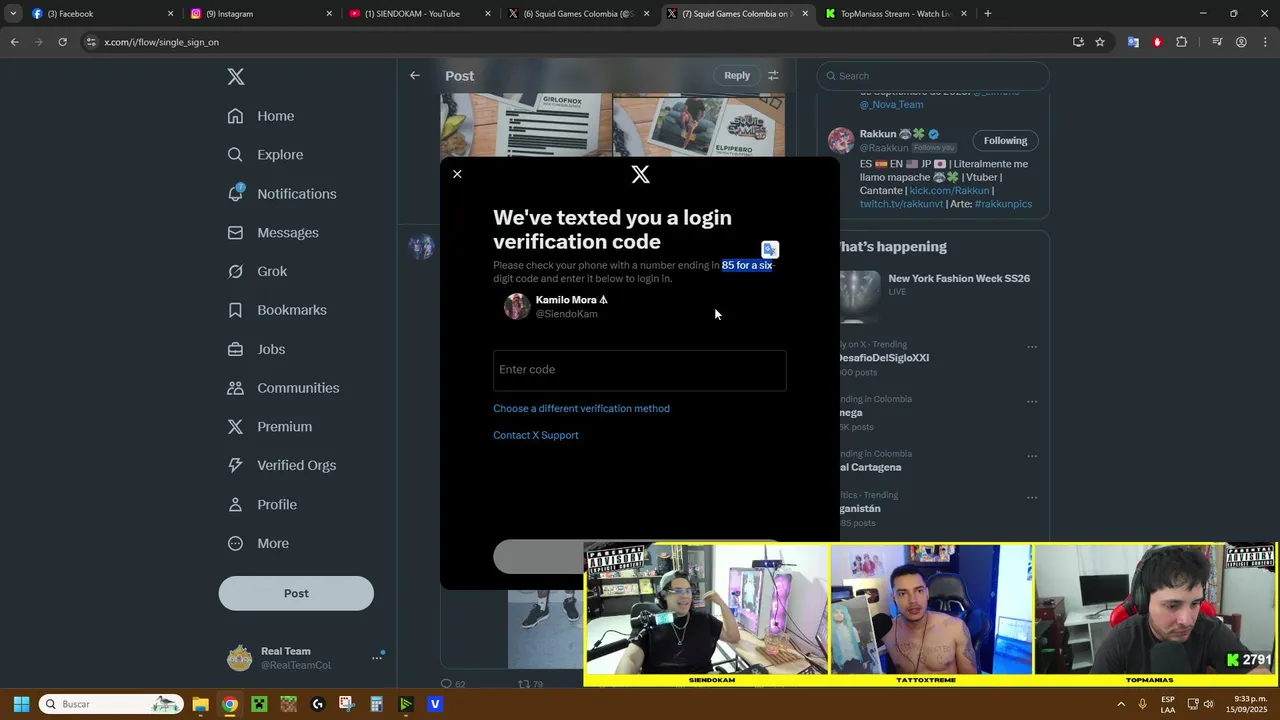This screenshot has width=1280, height=720.
Task: Click the large Post button
Action: pyautogui.click(x=296, y=593)
